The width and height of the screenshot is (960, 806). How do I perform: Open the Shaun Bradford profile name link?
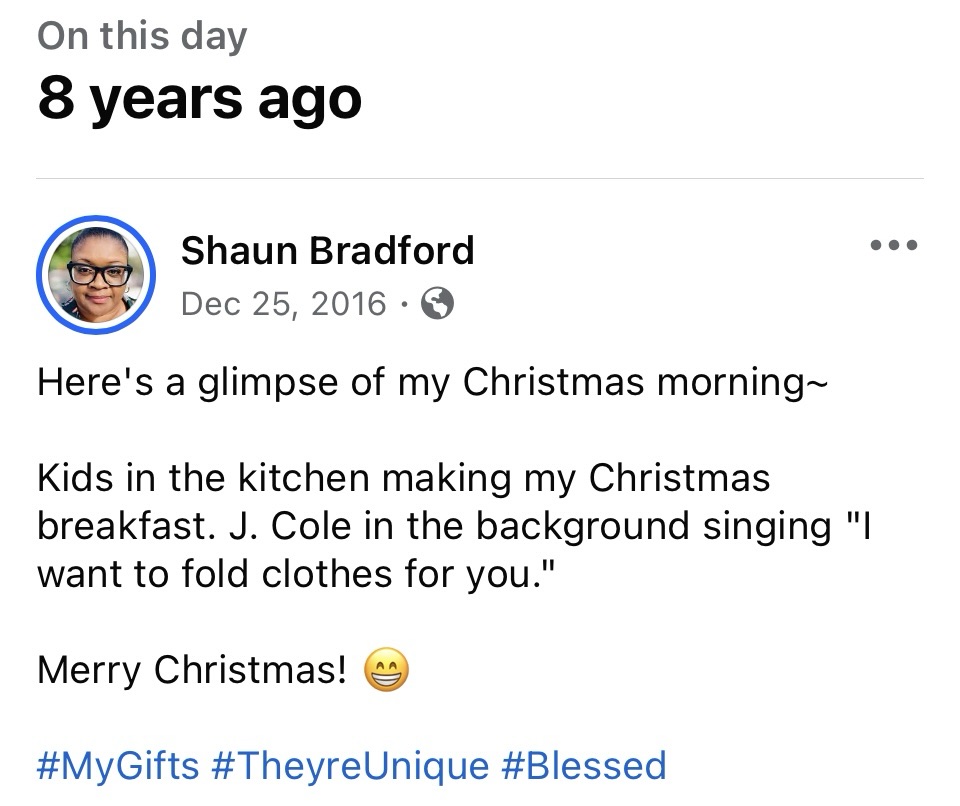pos(327,250)
